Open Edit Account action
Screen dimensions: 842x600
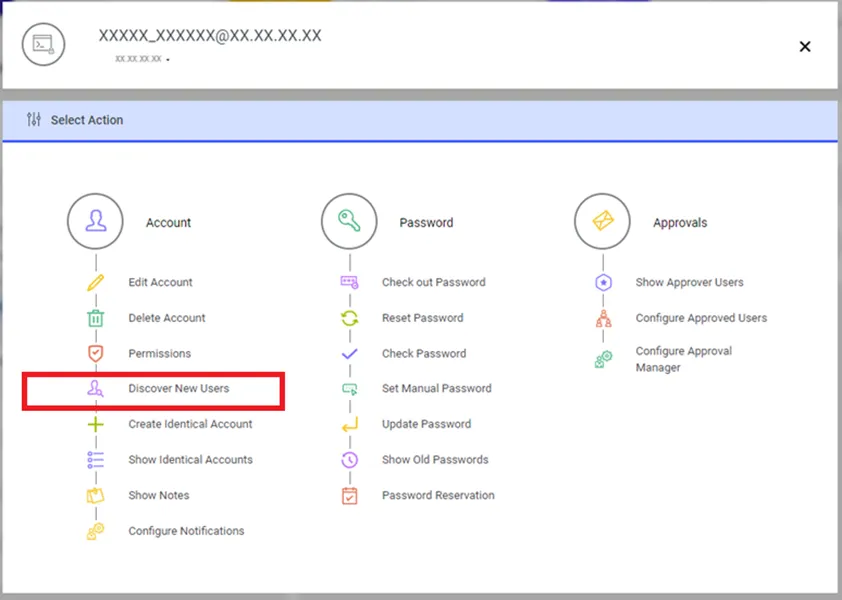coord(160,283)
